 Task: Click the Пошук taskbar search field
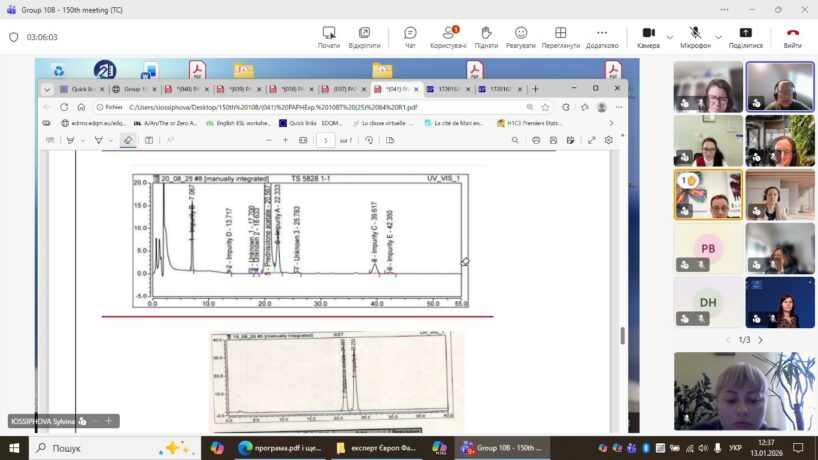95,448
